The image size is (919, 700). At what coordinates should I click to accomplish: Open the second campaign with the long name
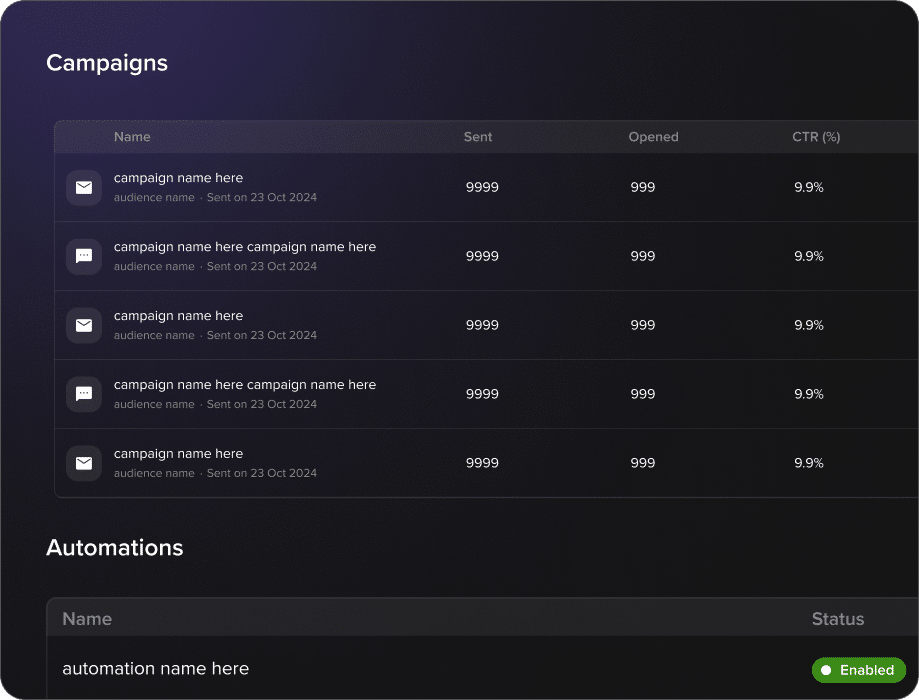click(x=245, y=247)
